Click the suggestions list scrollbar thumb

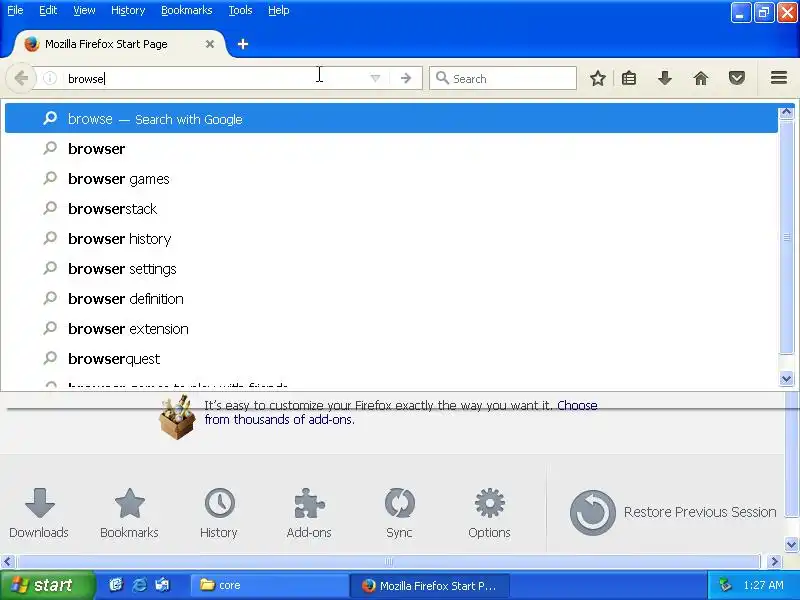[786, 236]
